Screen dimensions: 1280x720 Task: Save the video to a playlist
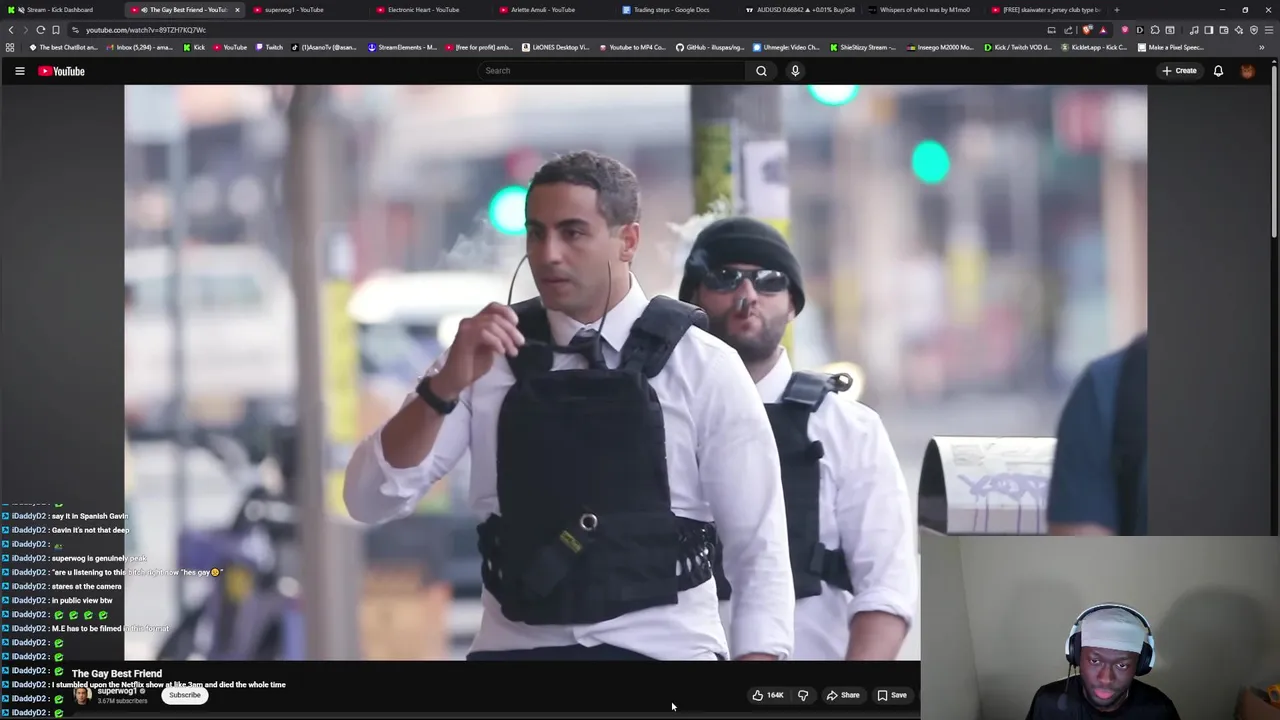click(x=892, y=695)
